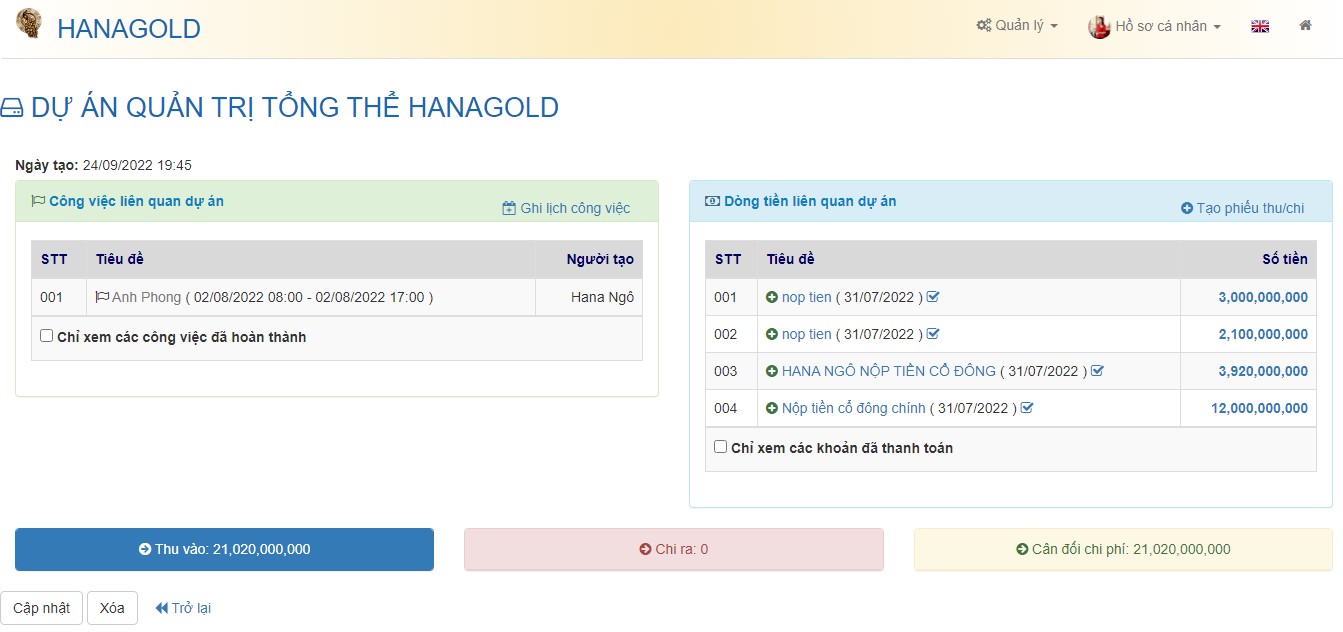Tick Chỉ xem các khoản đã thanh toán
The image size is (1343, 632).
[720, 447]
